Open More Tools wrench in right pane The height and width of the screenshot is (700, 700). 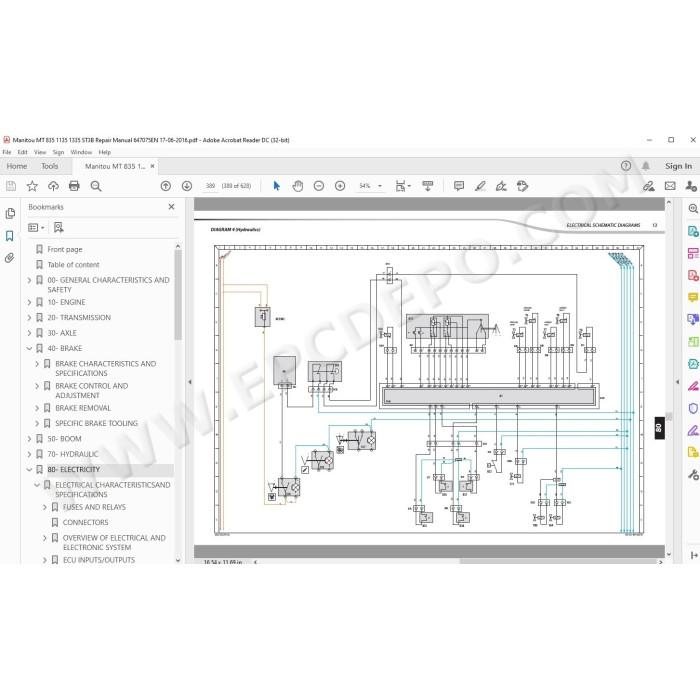click(x=693, y=475)
